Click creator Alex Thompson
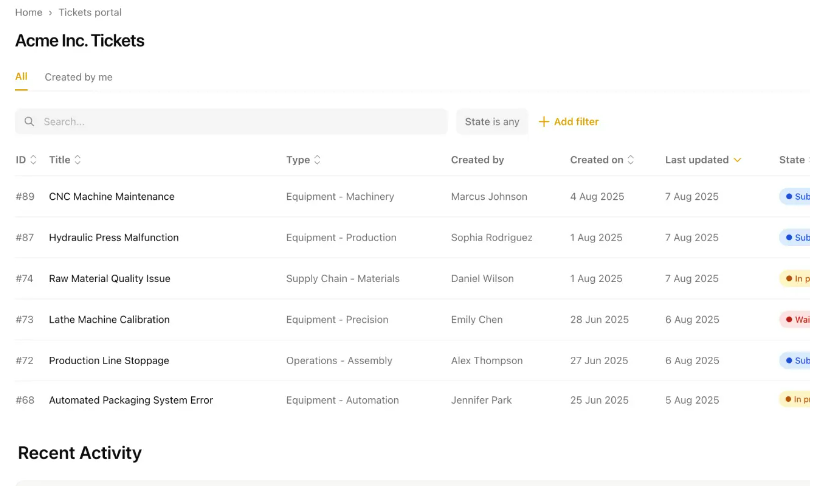Screen dimensions: 829x486 click(486, 360)
